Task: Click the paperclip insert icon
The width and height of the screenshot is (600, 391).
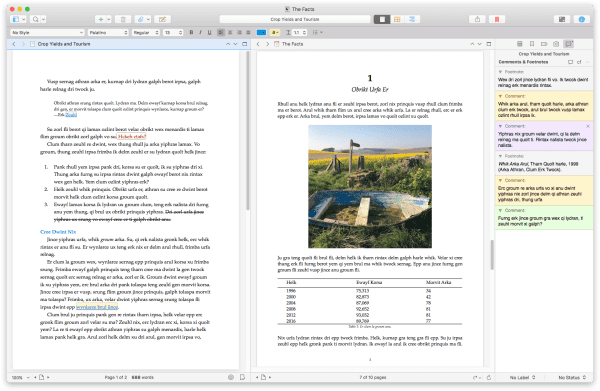Action: 140,19
